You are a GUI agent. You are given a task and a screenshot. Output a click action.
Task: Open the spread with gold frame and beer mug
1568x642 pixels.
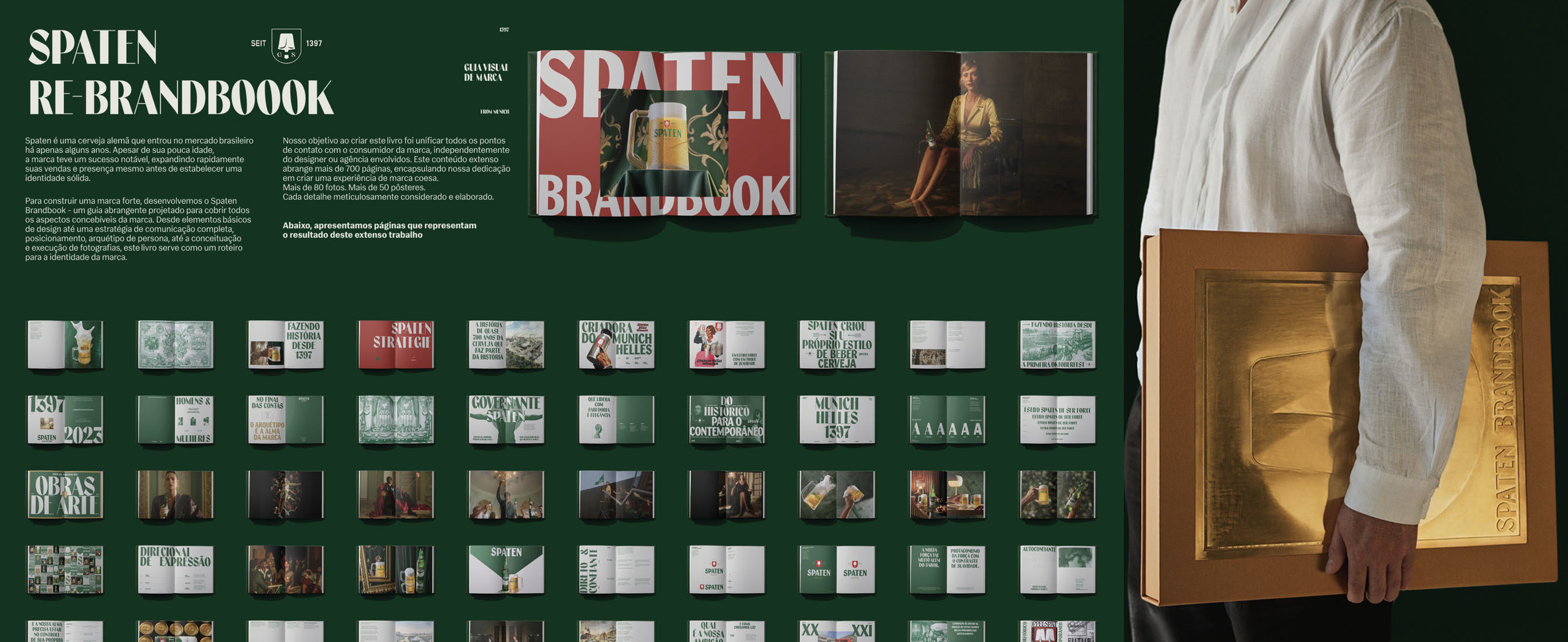pyautogui.click(x=396, y=569)
